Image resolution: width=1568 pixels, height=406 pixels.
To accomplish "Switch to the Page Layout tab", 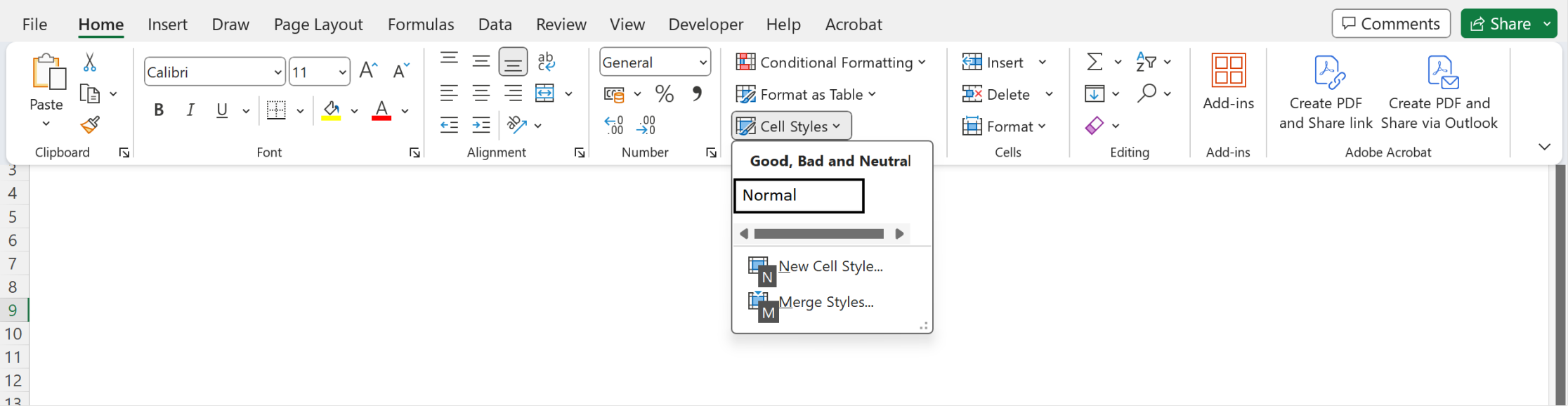I will (318, 25).
